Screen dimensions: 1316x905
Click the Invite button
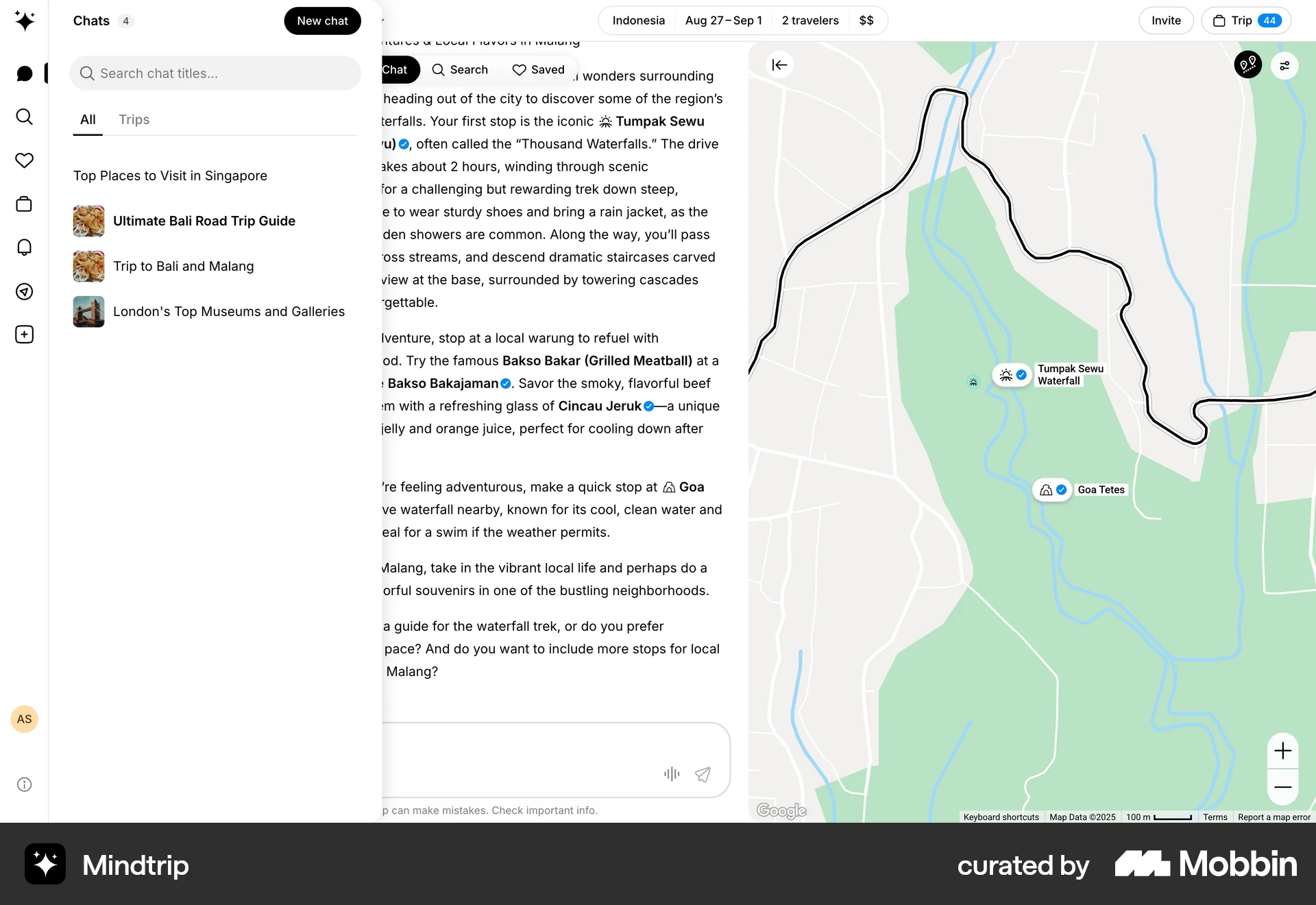pos(1165,21)
